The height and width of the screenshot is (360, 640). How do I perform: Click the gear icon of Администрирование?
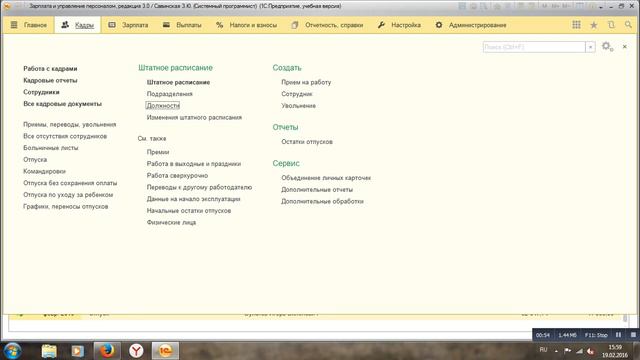click(439, 25)
